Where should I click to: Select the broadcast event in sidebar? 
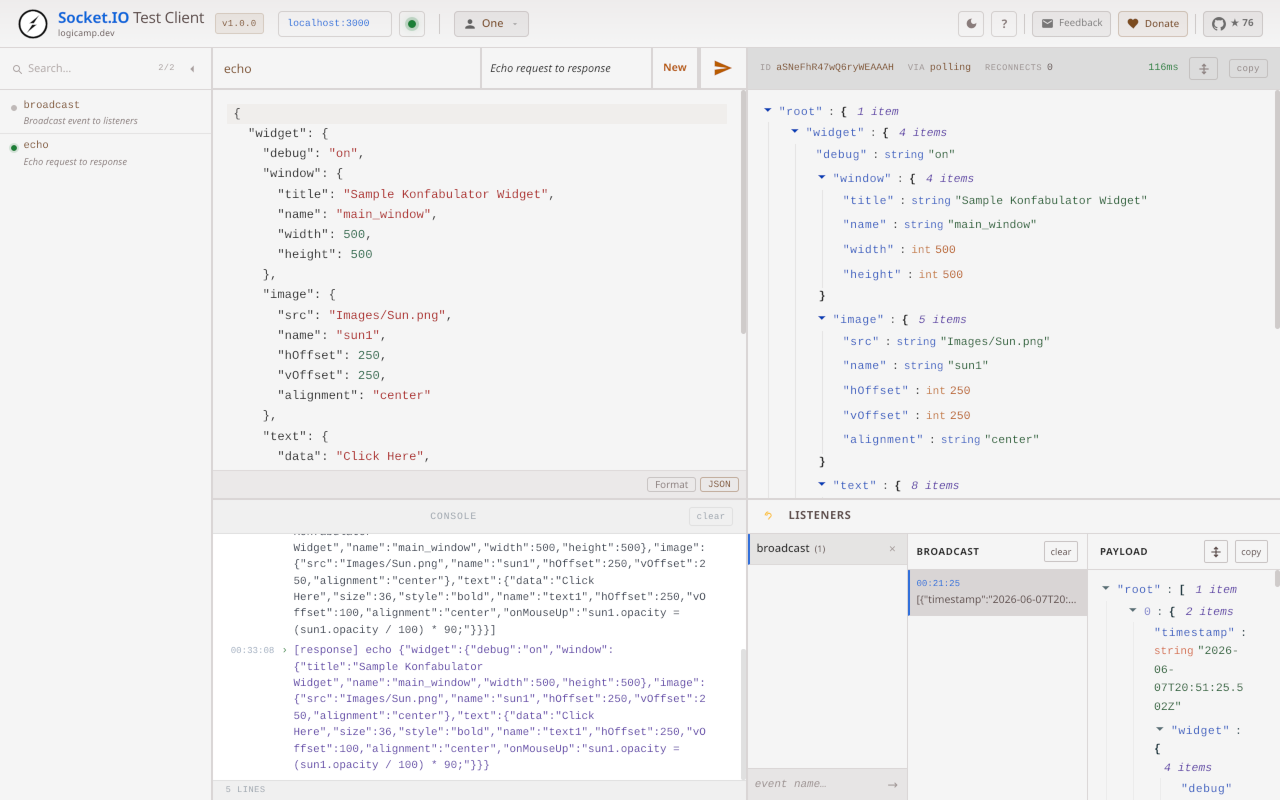pyautogui.click(x=105, y=112)
